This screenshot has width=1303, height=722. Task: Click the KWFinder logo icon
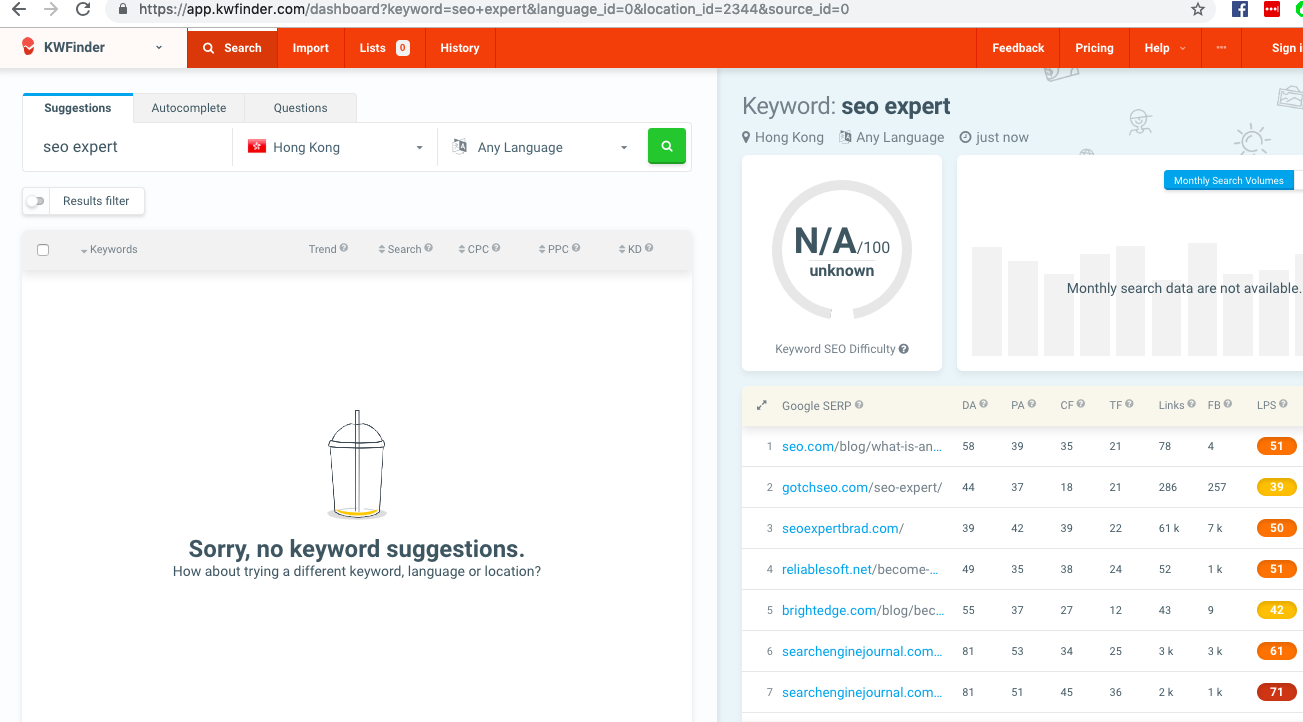28,47
